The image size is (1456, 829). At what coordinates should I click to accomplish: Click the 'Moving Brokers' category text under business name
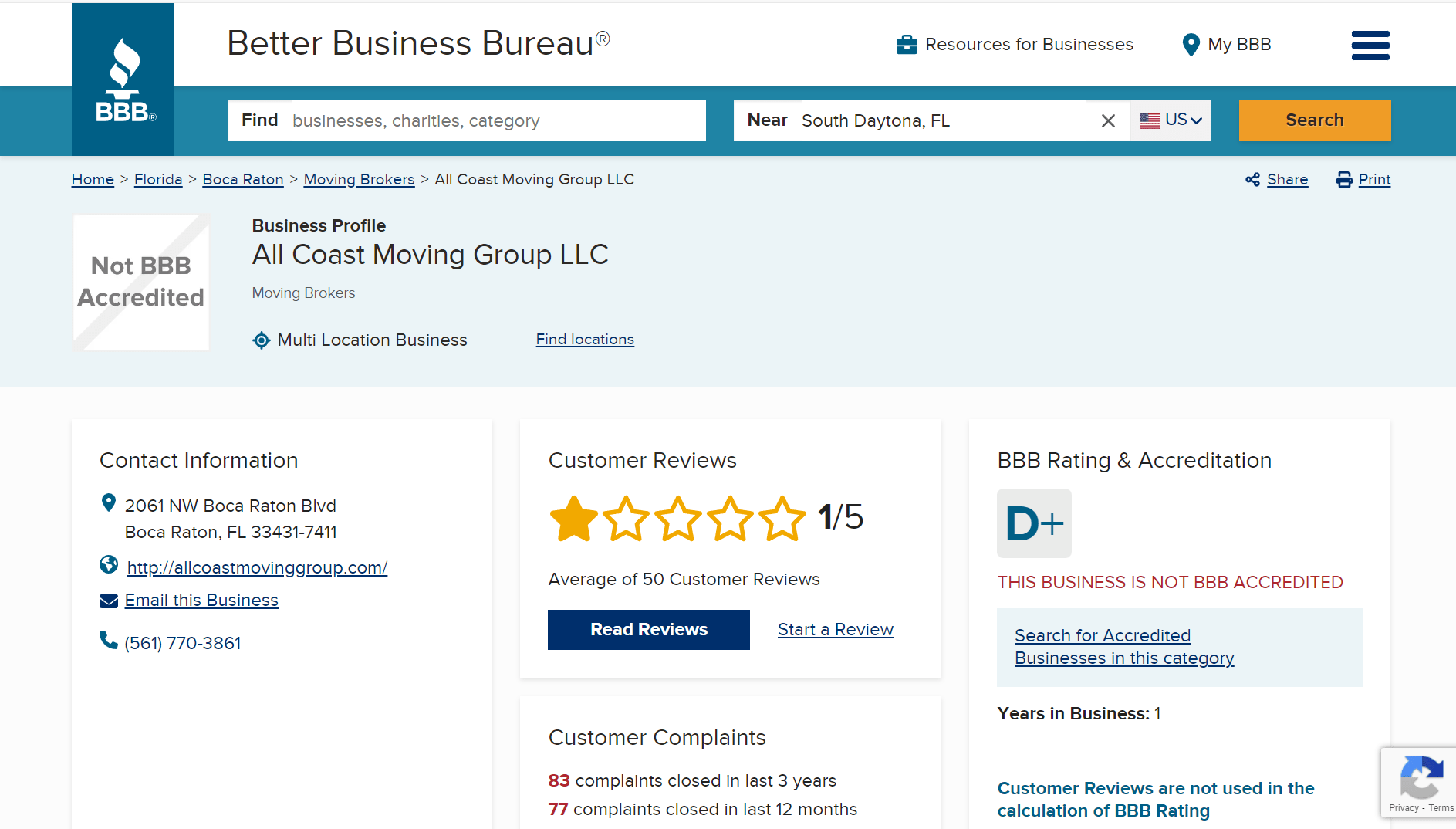pyautogui.click(x=303, y=293)
